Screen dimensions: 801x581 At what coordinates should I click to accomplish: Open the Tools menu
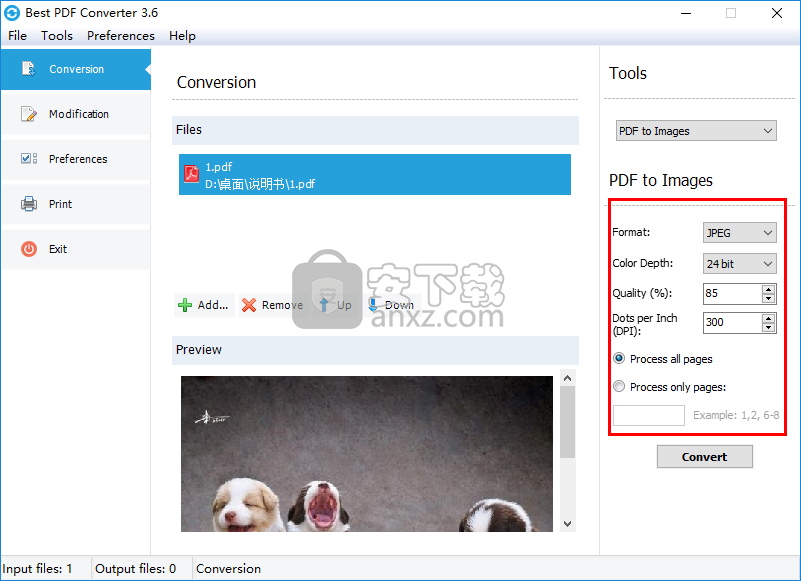coord(57,35)
